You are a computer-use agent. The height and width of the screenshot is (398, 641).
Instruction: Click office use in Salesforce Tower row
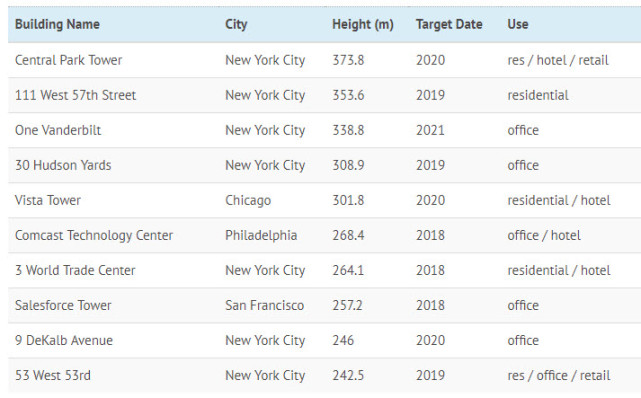click(x=523, y=305)
